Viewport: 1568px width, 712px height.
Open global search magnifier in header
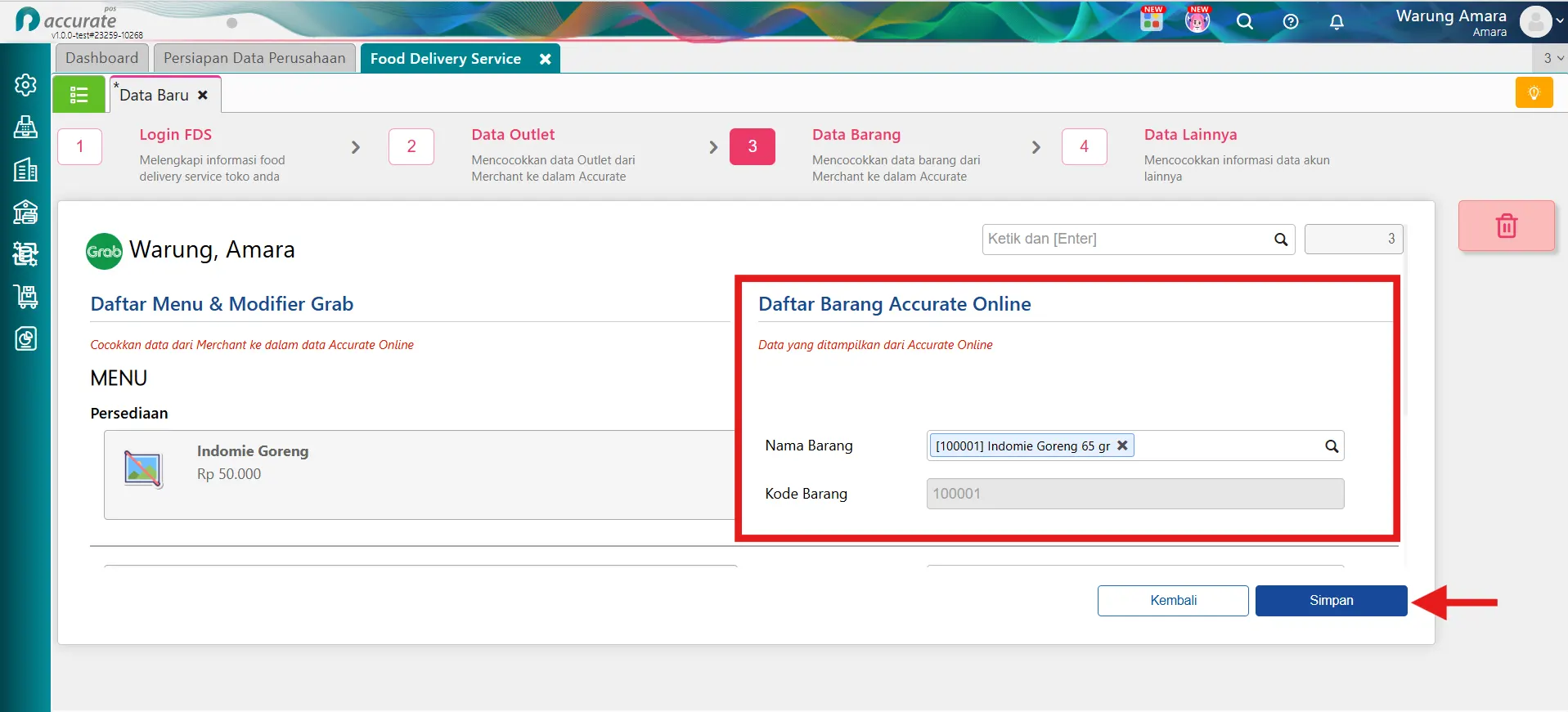pyautogui.click(x=1244, y=22)
